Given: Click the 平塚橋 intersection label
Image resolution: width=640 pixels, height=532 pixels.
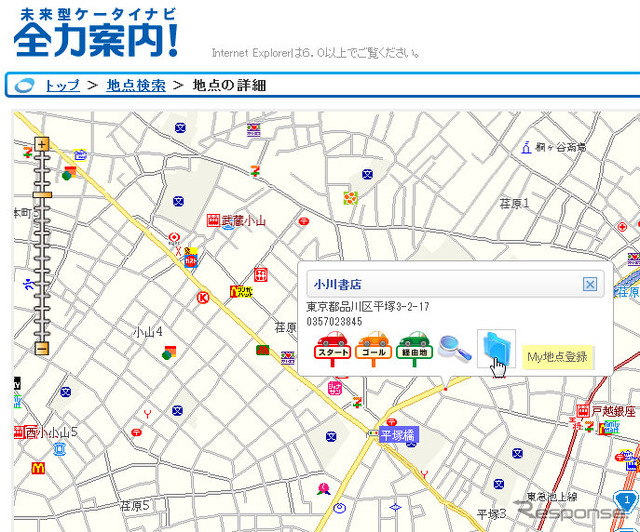Looking at the screenshot, I should 398,435.
